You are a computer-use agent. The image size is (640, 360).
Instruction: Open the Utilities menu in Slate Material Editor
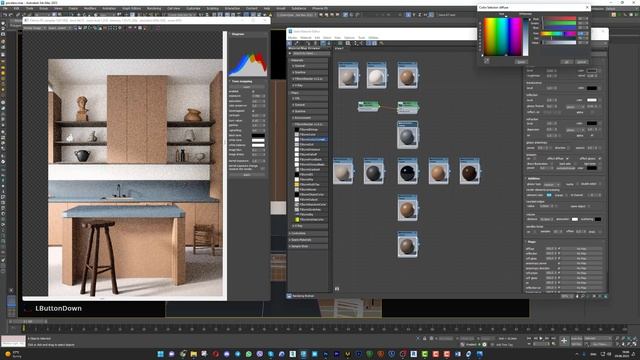[x=373, y=38]
